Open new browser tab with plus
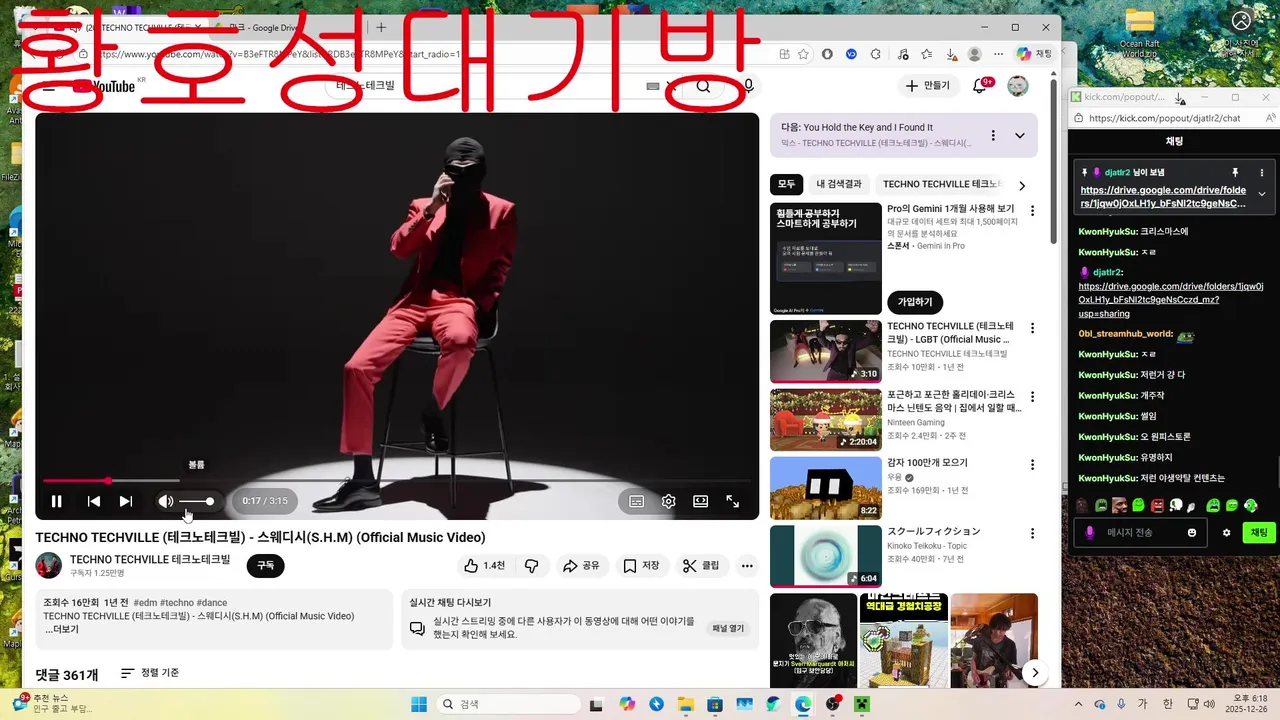This screenshot has height=720, width=1280. tap(380, 27)
